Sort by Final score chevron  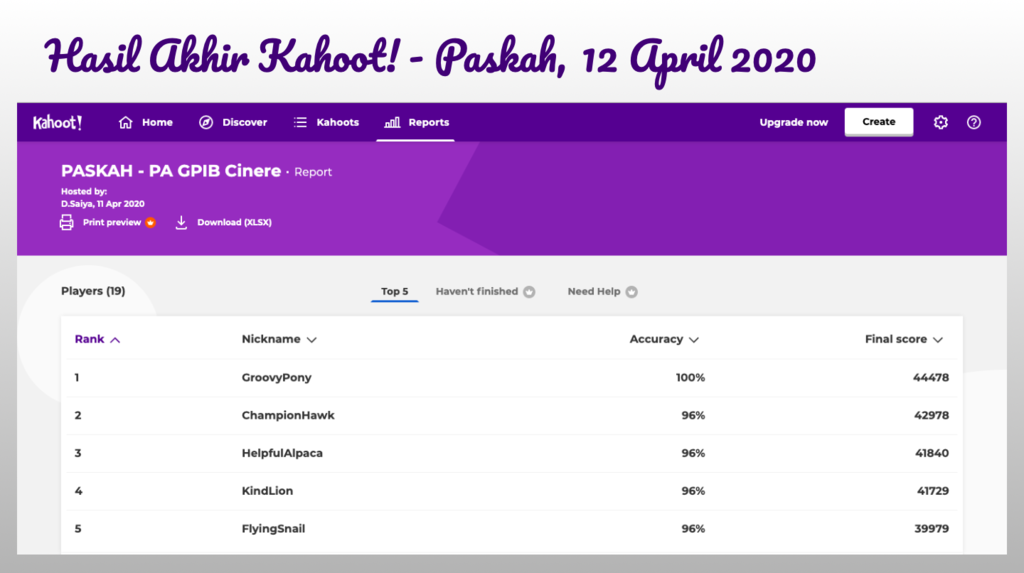coord(938,340)
